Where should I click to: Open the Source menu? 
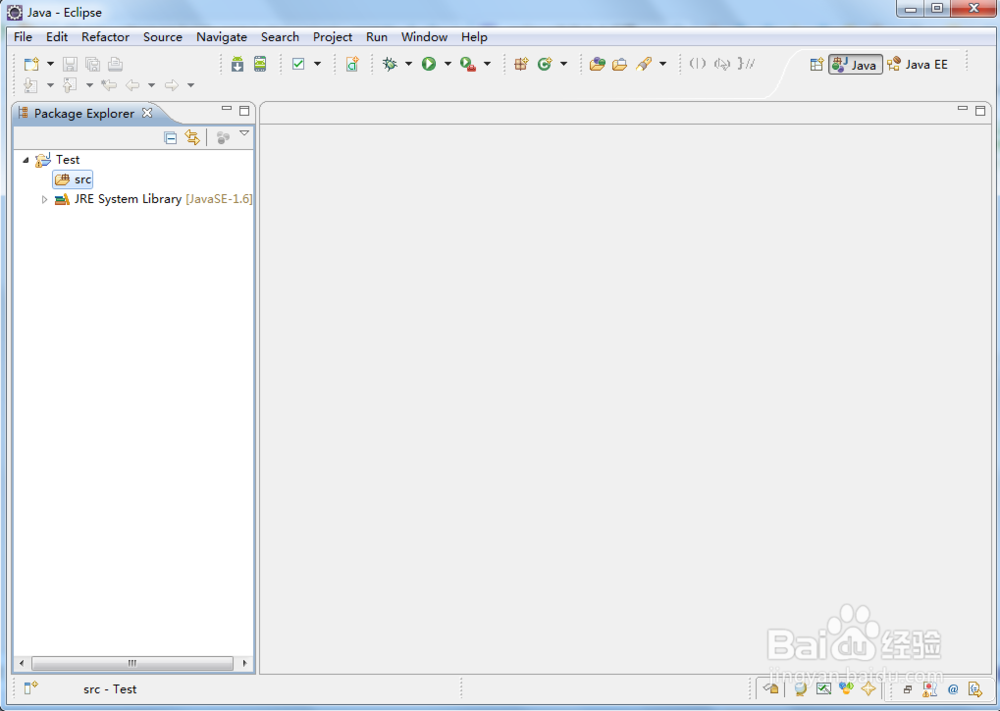[163, 37]
